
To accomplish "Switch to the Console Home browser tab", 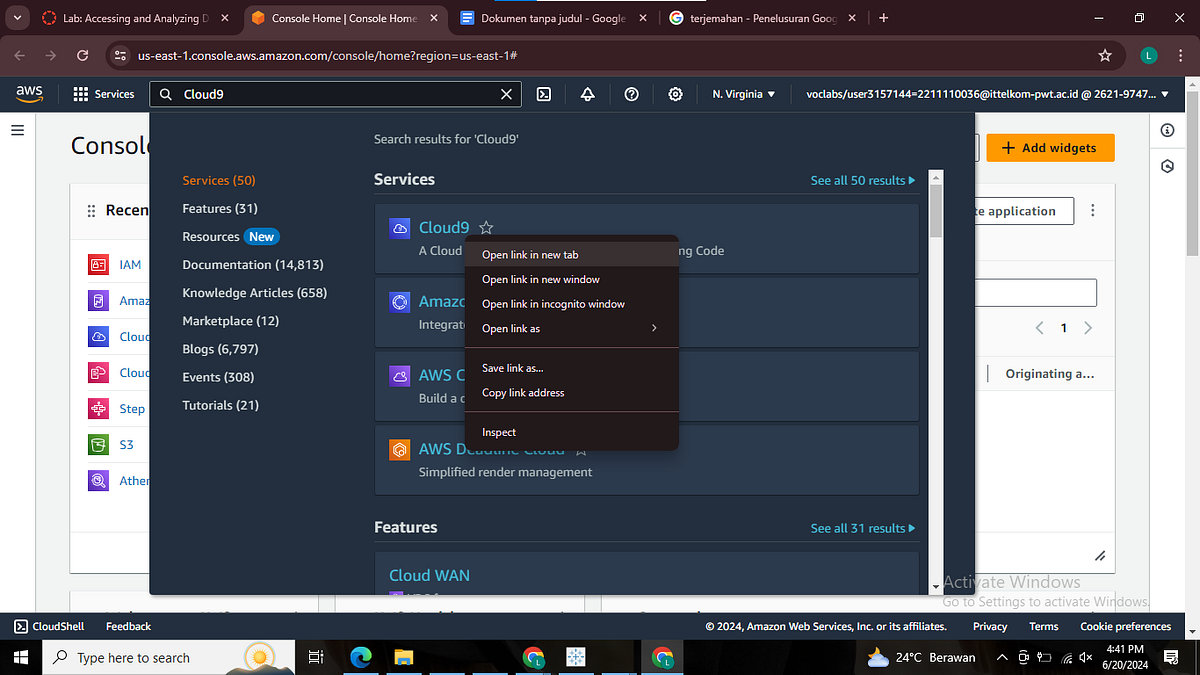I will (x=333, y=17).
